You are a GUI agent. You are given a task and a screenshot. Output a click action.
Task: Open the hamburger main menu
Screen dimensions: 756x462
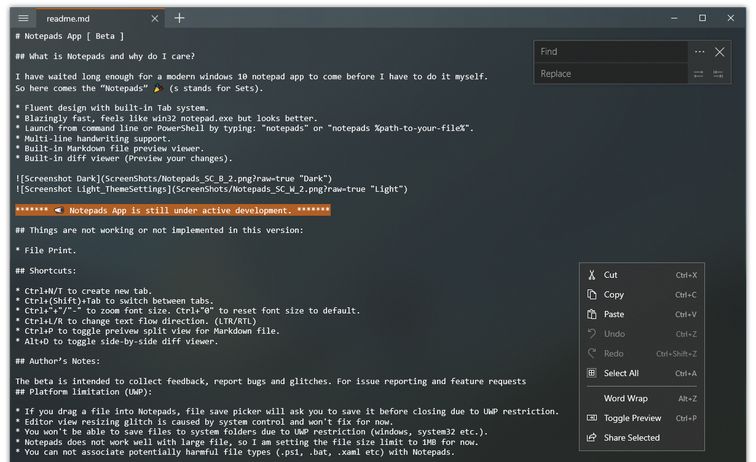[x=23, y=18]
